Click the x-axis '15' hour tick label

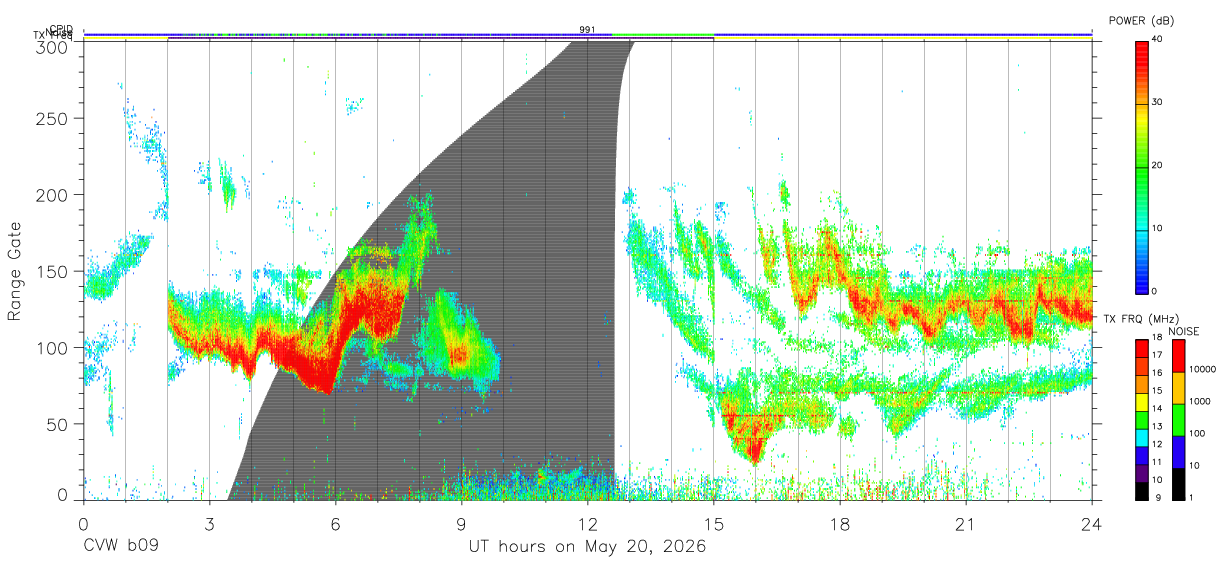point(713,524)
